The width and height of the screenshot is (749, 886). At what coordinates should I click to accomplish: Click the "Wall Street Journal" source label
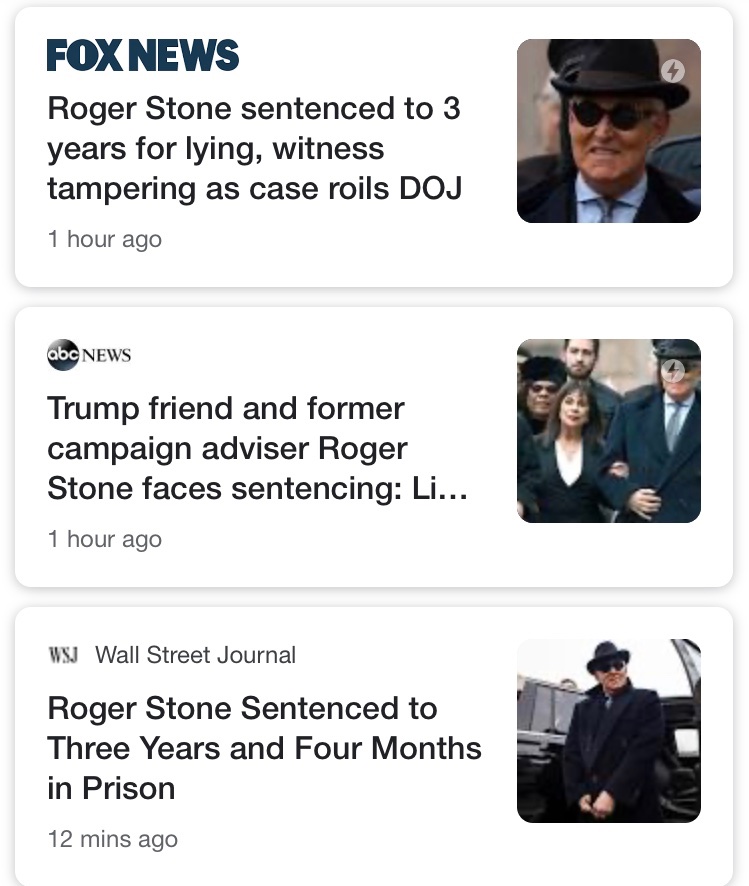[x=195, y=655]
